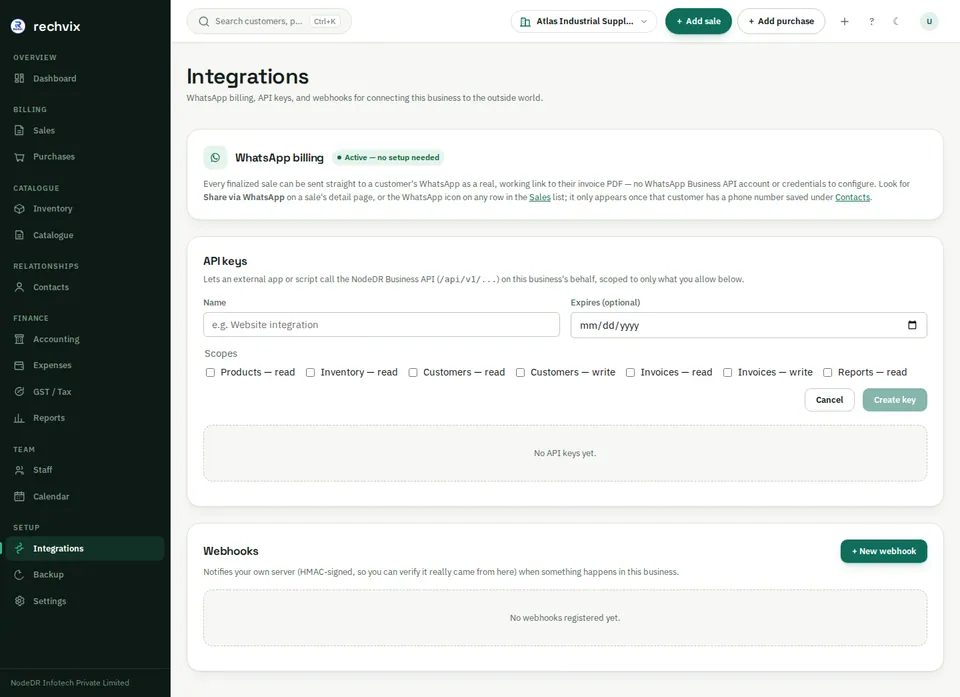Click the rechvix logo icon

[x=18, y=26]
